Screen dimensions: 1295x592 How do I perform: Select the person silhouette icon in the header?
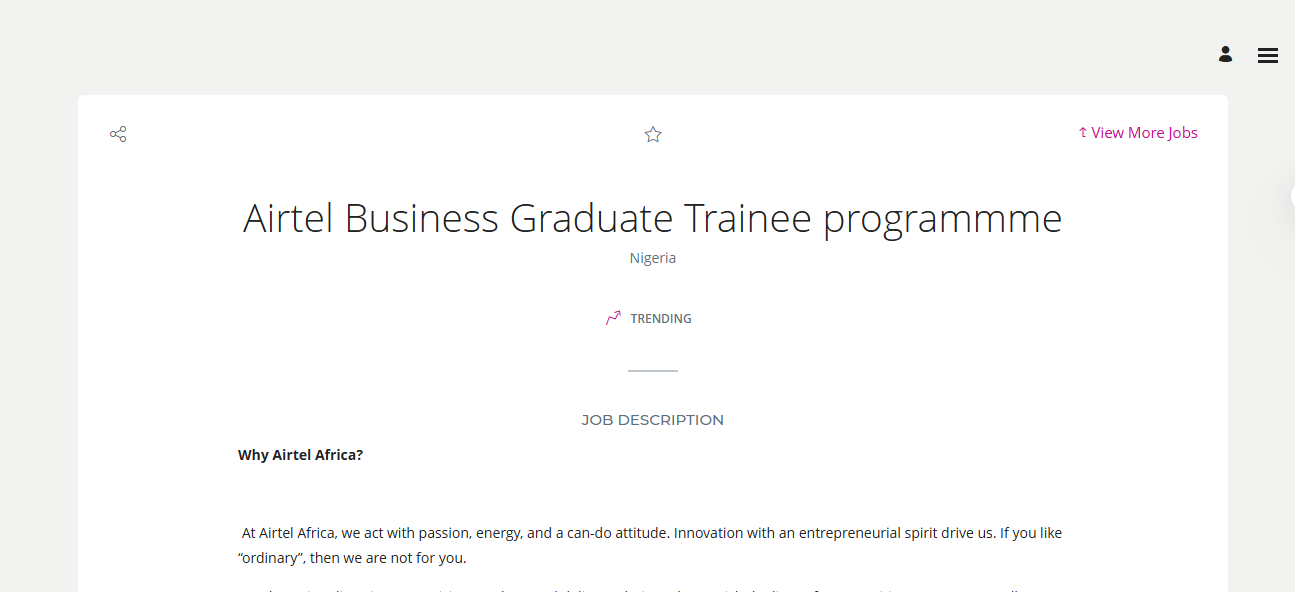coord(1225,54)
